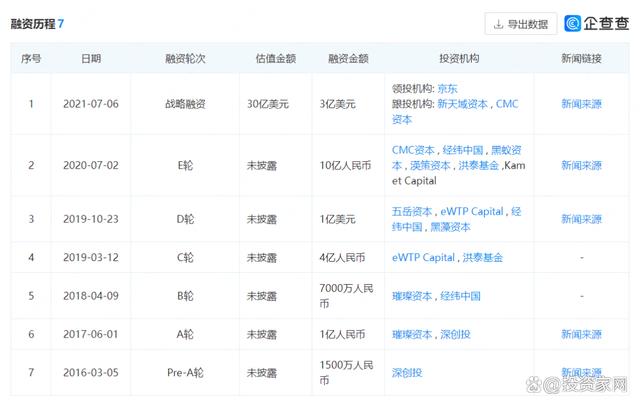This screenshot has width=640, height=407.
Task: Click the Pre-A轮 round cell
Action: [x=185, y=373]
